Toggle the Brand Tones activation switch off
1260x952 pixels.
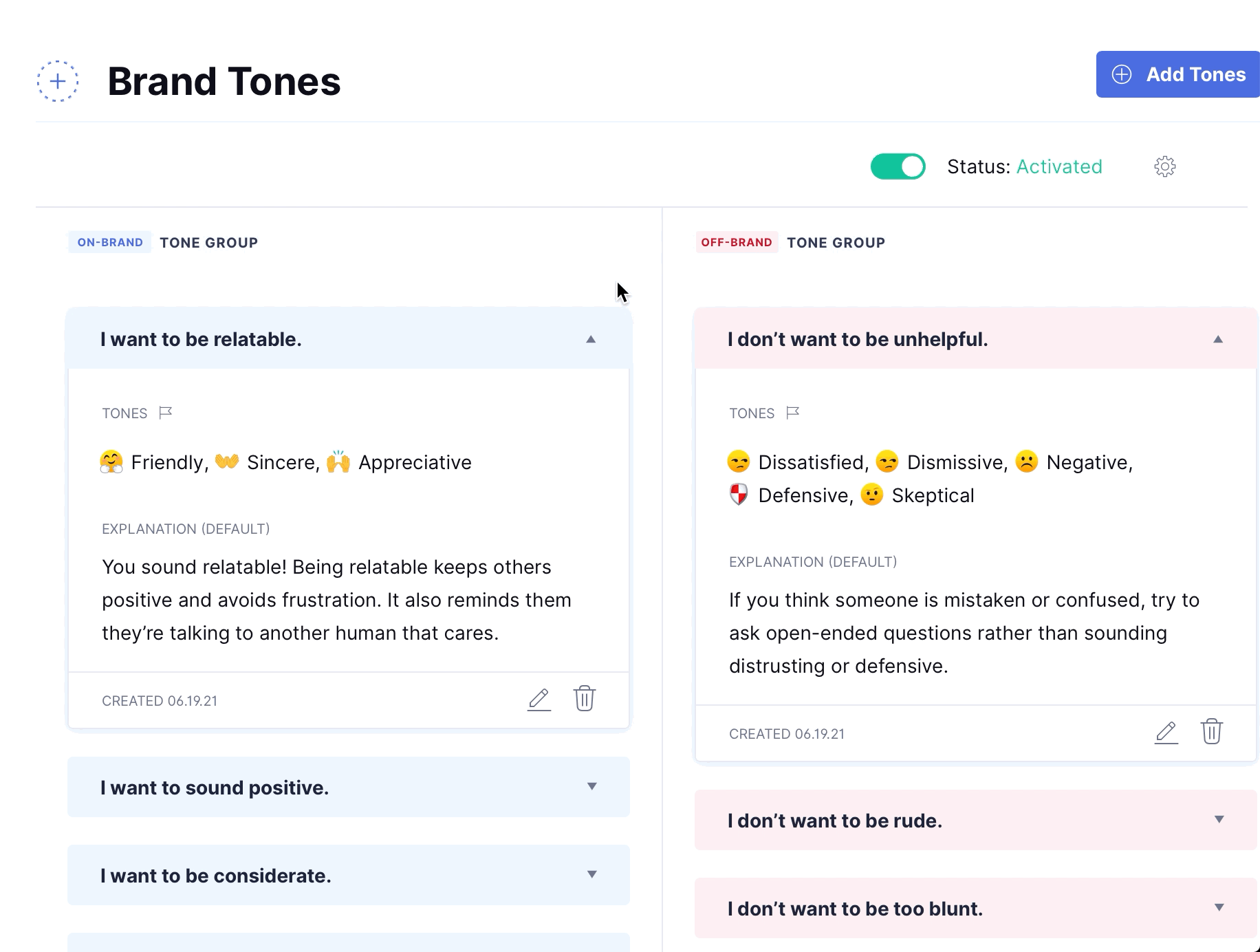[898, 166]
